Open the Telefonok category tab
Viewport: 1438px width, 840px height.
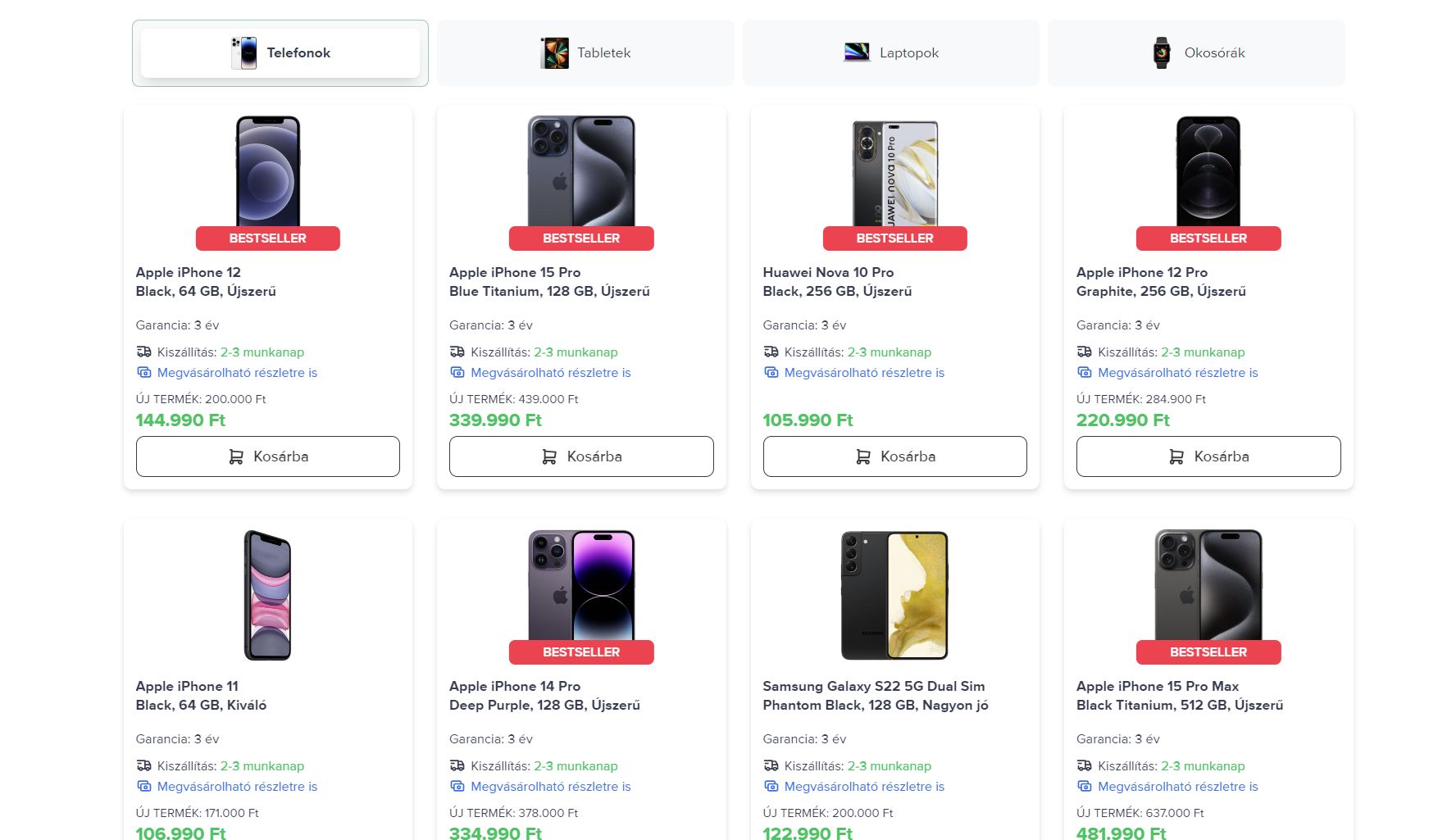click(280, 53)
